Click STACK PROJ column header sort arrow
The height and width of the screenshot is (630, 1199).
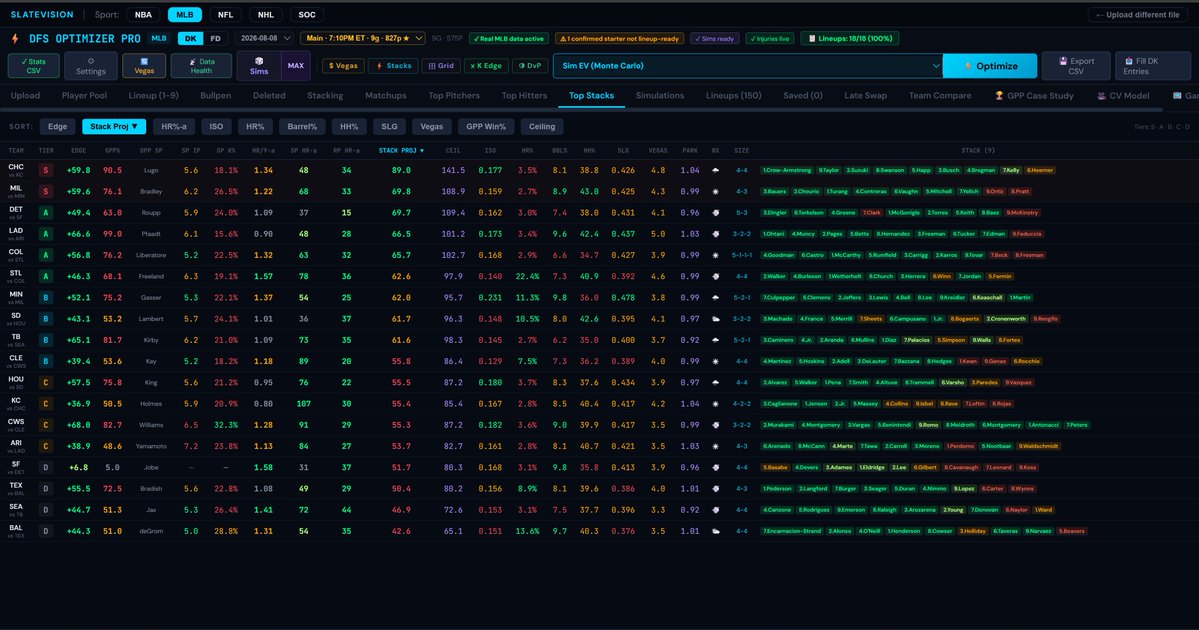click(422, 151)
